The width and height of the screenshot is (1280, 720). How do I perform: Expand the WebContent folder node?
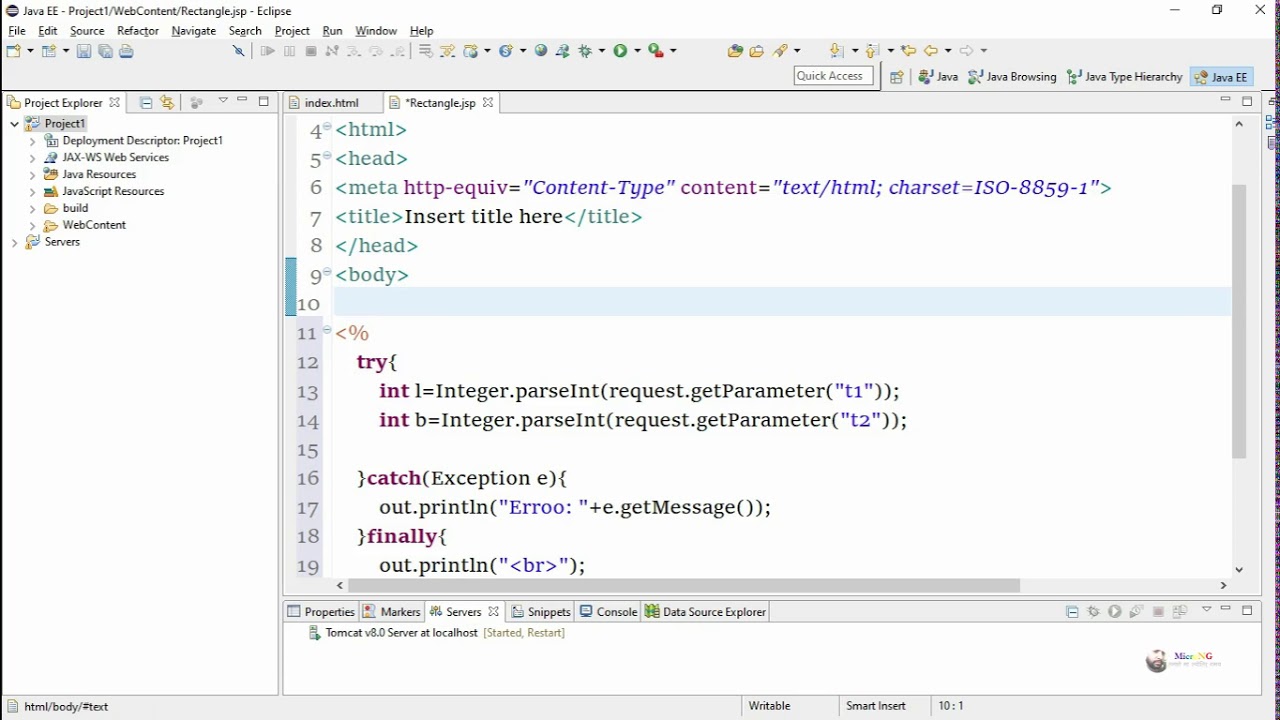(32, 225)
